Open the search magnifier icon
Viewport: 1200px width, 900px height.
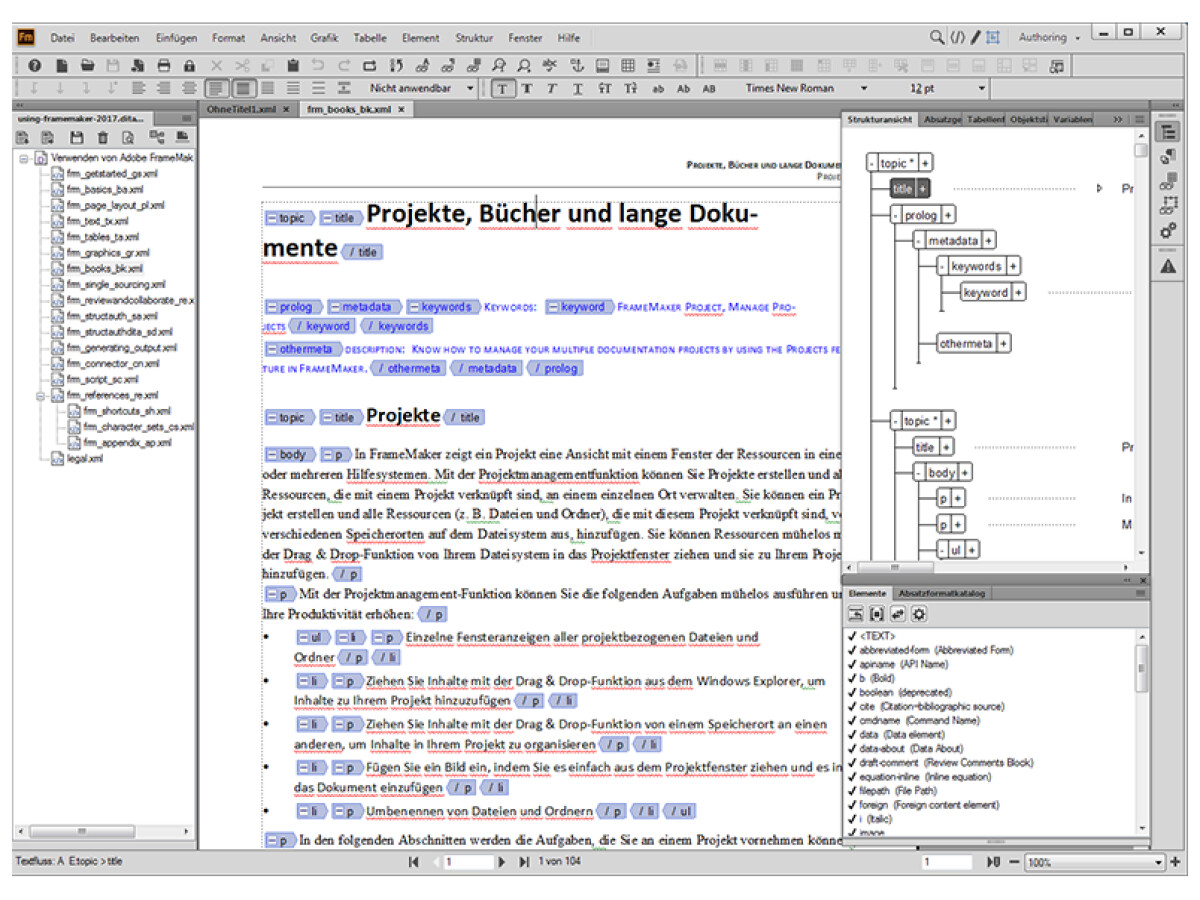coord(936,38)
